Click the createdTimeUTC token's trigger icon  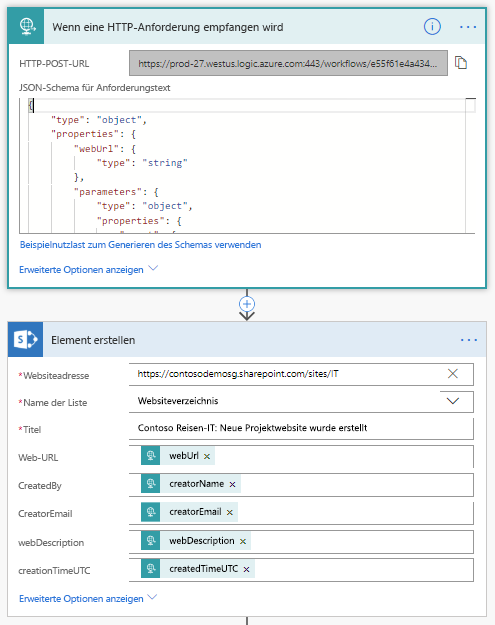151,569
